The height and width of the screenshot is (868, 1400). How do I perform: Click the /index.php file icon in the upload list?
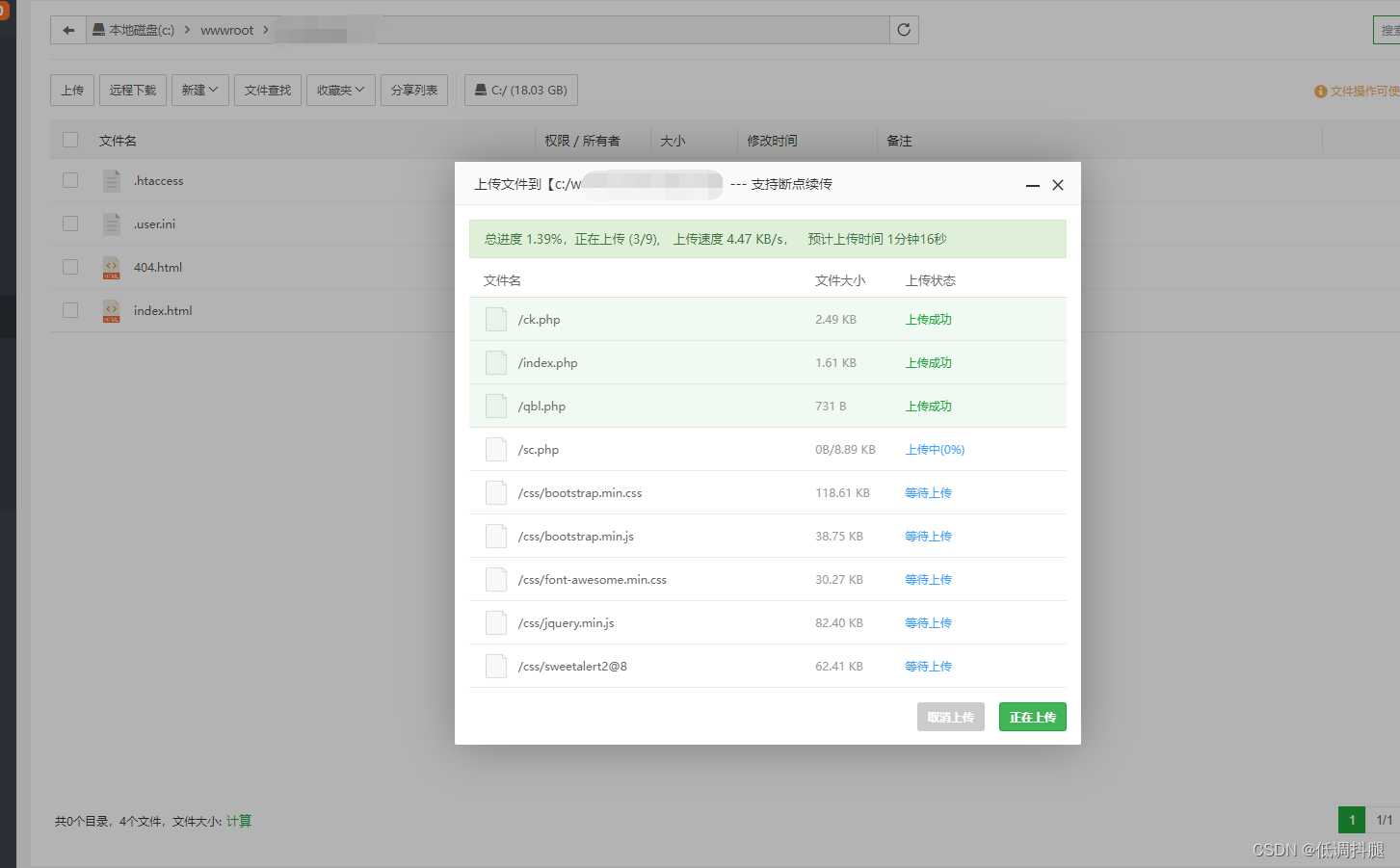(x=496, y=362)
